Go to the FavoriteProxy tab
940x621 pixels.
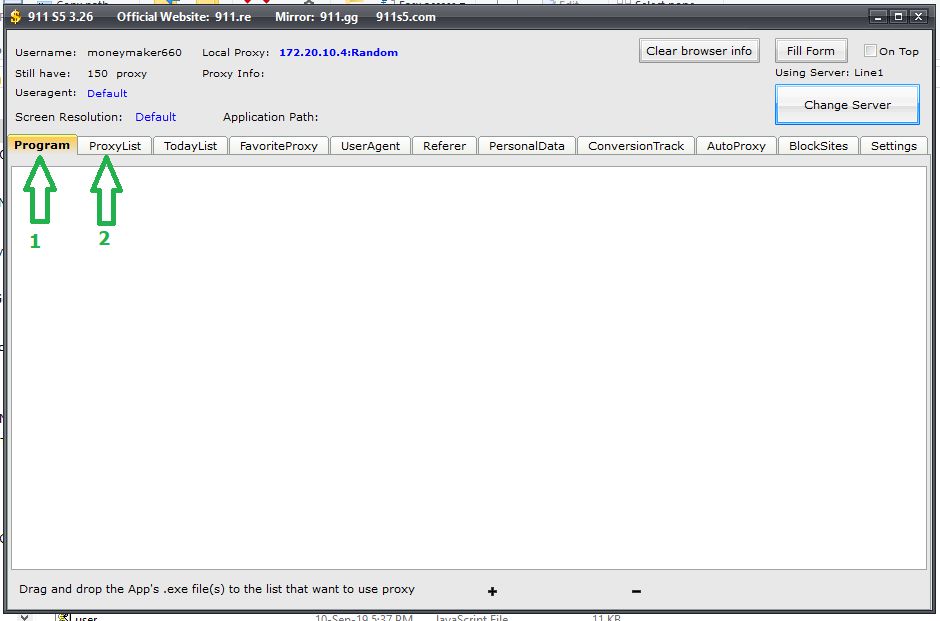[279, 146]
